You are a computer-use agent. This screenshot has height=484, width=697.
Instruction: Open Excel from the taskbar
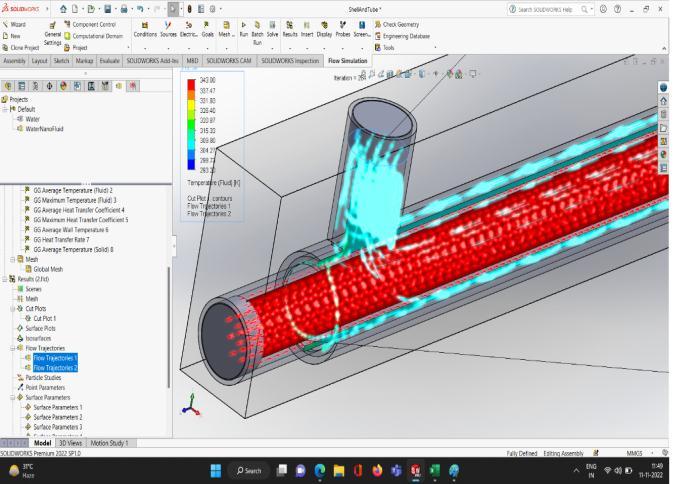tap(434, 471)
